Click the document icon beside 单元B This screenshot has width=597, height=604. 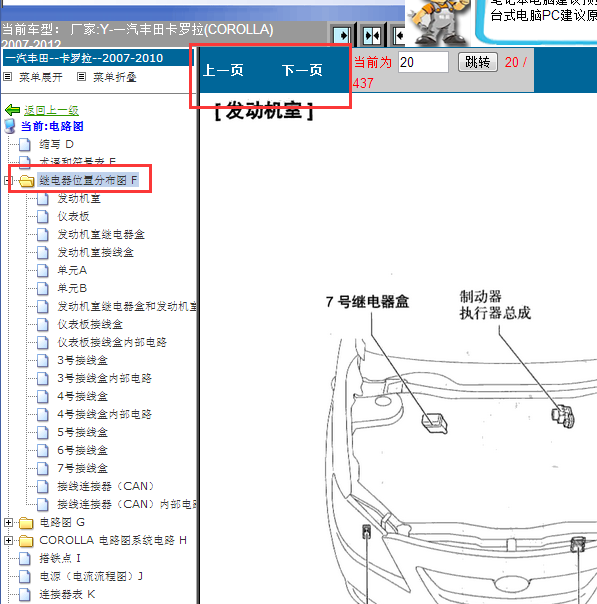(43, 288)
